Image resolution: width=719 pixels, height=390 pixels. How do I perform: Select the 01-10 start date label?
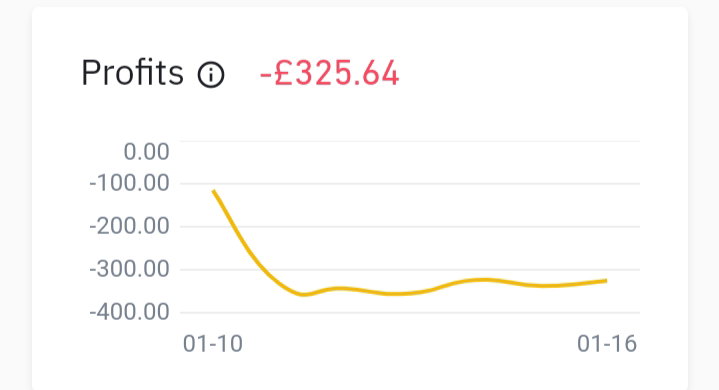pyautogui.click(x=213, y=344)
